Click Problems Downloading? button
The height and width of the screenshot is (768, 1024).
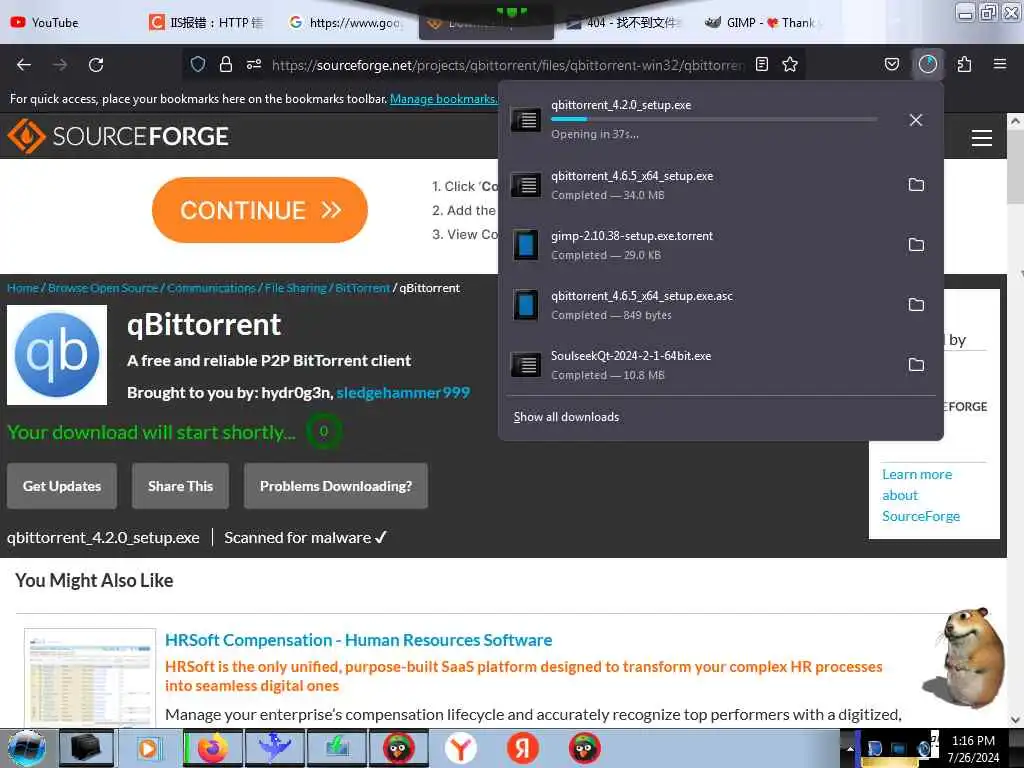[336, 486]
